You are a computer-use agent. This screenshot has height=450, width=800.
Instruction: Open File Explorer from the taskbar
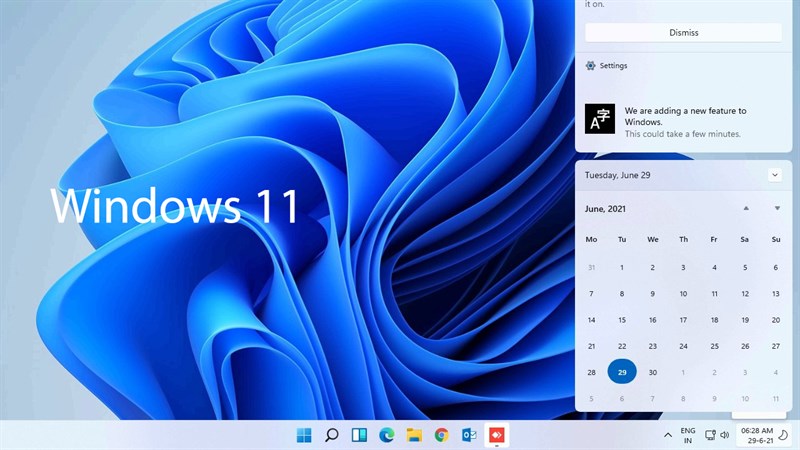pos(414,435)
